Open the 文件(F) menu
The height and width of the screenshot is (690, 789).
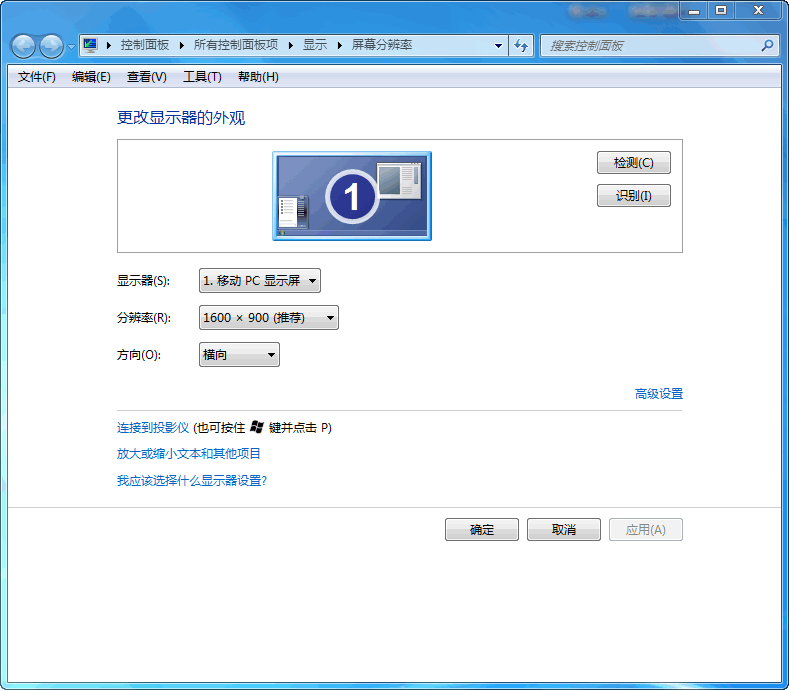[37, 77]
